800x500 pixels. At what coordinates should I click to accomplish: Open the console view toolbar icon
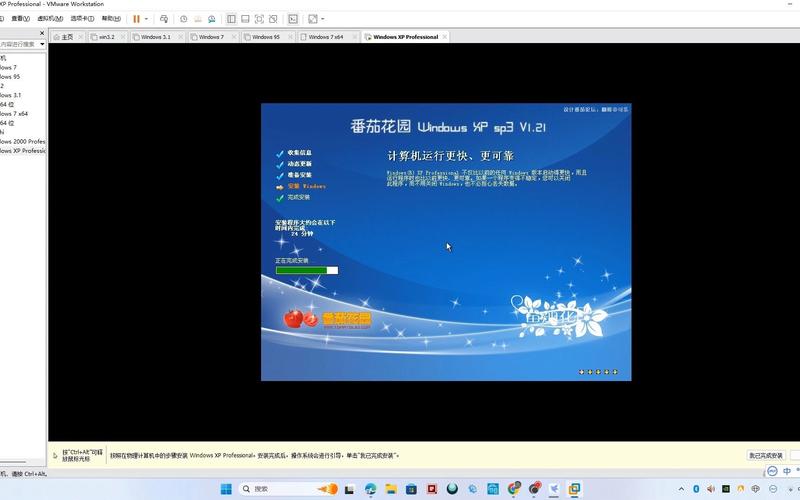[293, 19]
